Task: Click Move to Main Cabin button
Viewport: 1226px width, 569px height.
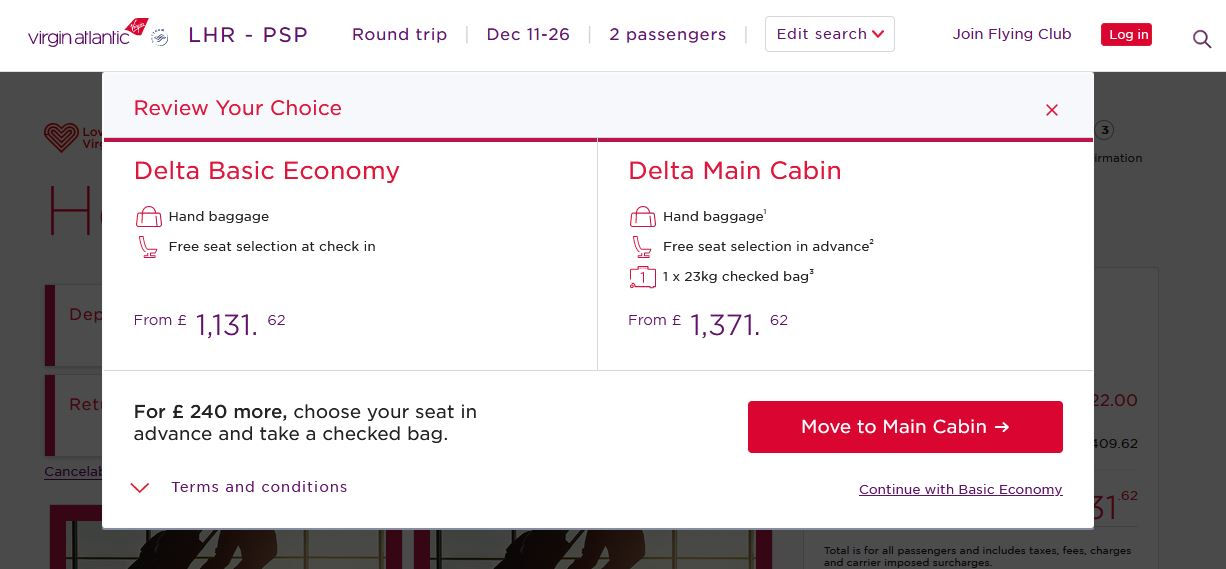Action: (905, 427)
